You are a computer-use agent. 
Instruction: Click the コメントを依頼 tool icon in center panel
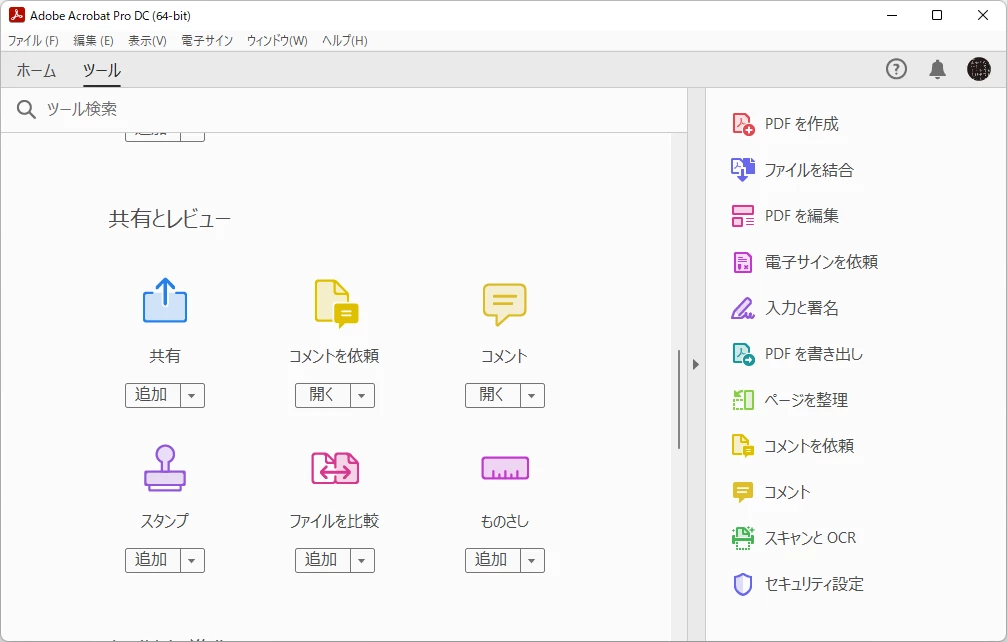[336, 303]
